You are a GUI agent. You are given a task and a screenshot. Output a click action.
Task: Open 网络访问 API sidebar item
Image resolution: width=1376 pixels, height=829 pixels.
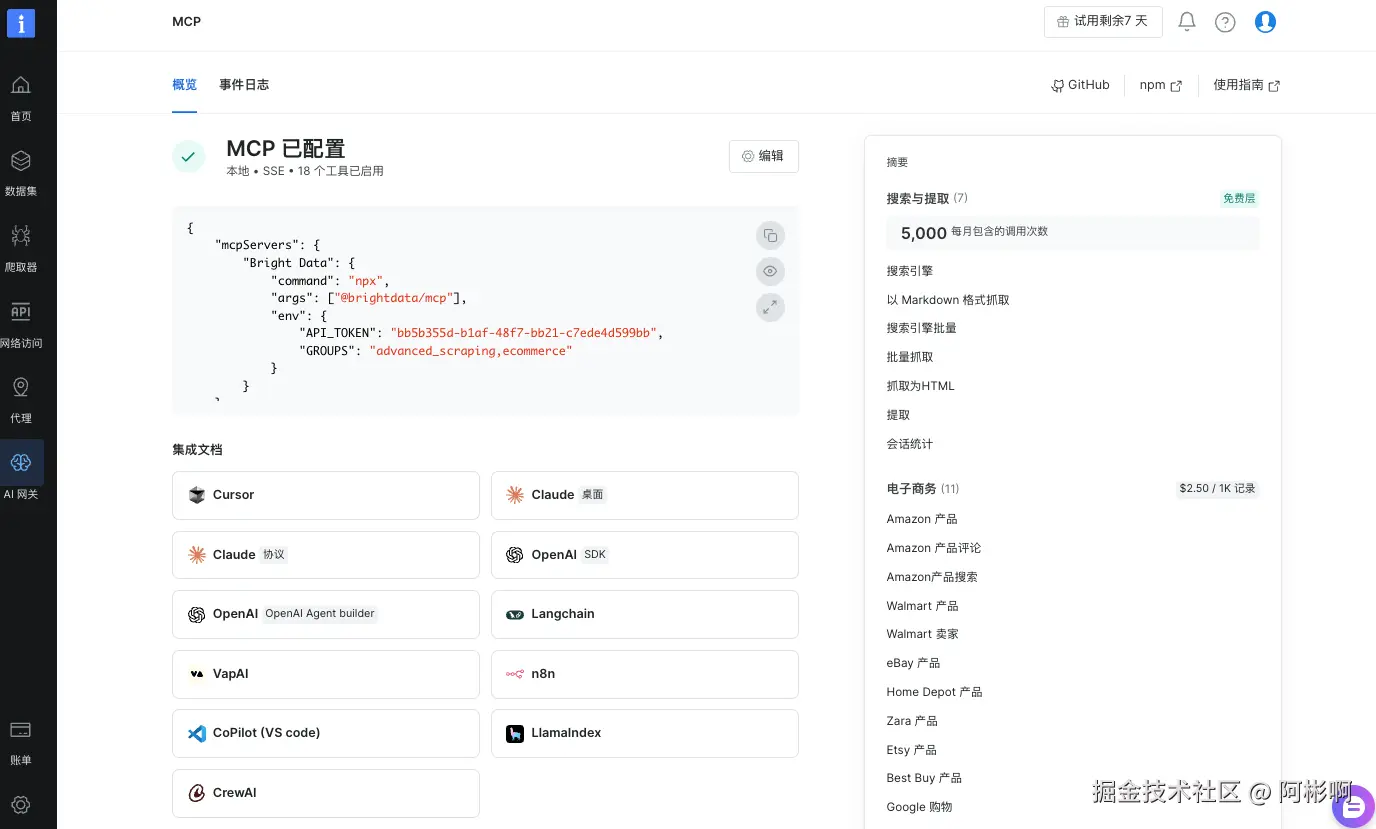pyautogui.click(x=21, y=324)
